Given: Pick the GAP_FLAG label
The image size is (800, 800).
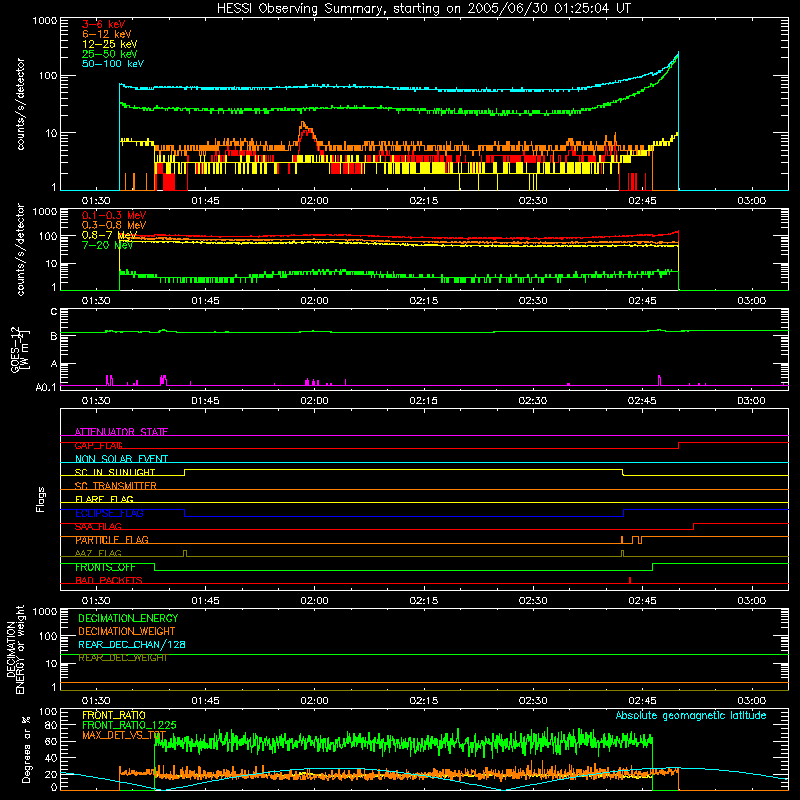Looking at the screenshot, I should pos(98,445).
